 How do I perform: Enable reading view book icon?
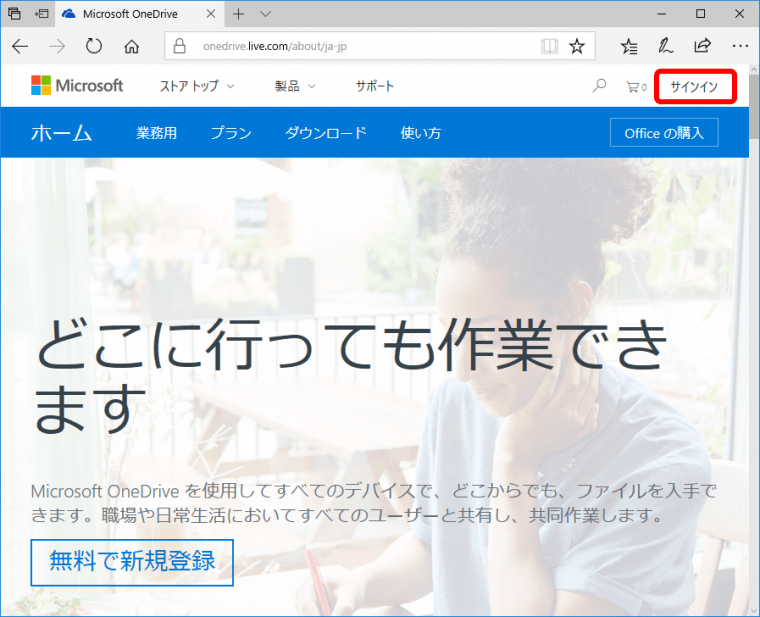(550, 47)
